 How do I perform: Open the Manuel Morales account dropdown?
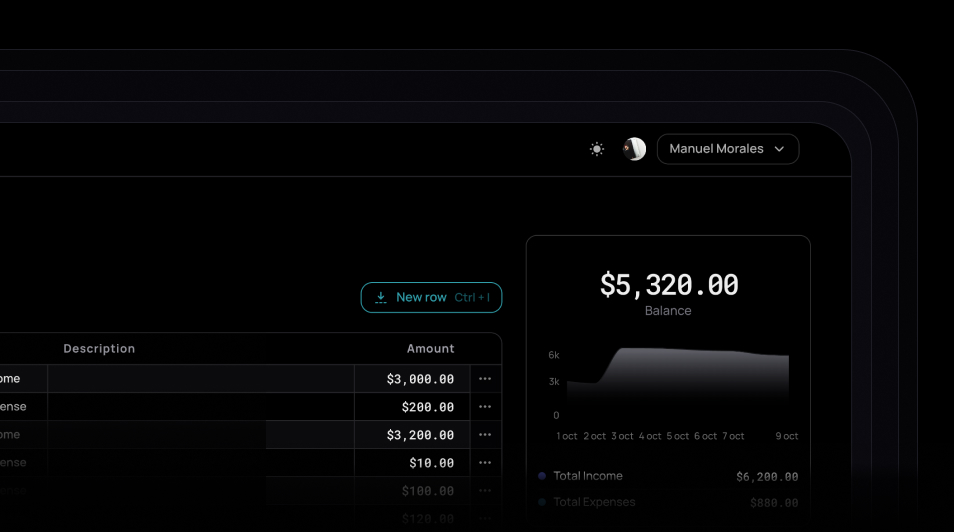pyautogui.click(x=727, y=149)
